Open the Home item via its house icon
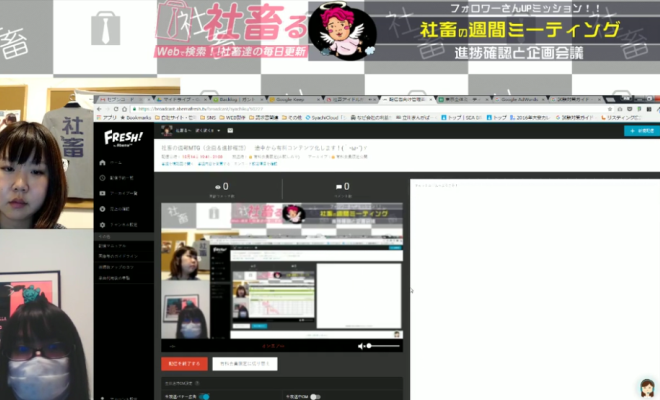The width and height of the screenshot is (660, 400). point(102,162)
